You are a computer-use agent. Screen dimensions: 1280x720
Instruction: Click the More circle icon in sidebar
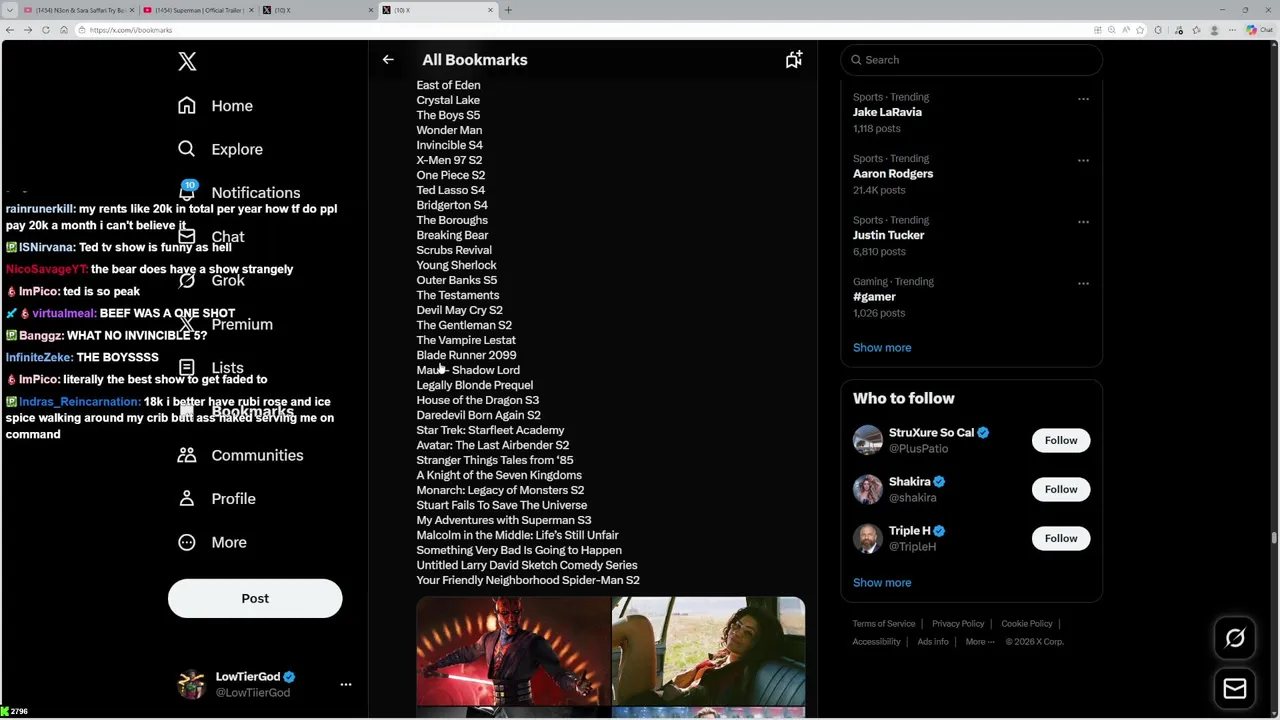pyautogui.click(x=186, y=542)
